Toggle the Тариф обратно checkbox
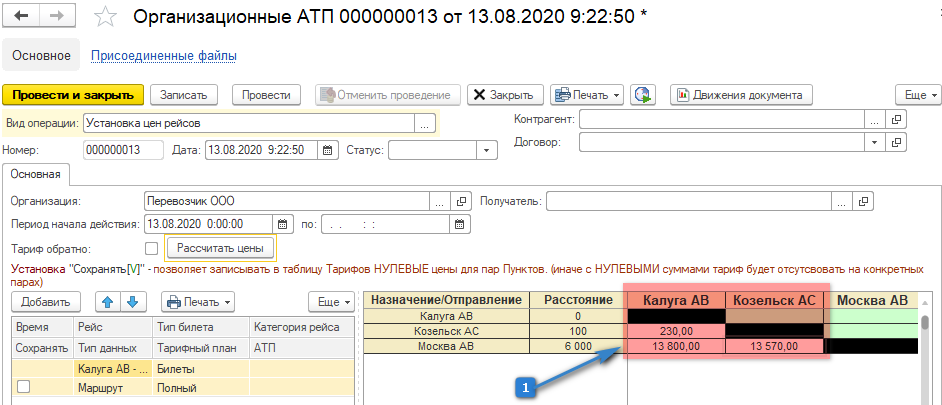The image size is (942, 405). coord(151,248)
